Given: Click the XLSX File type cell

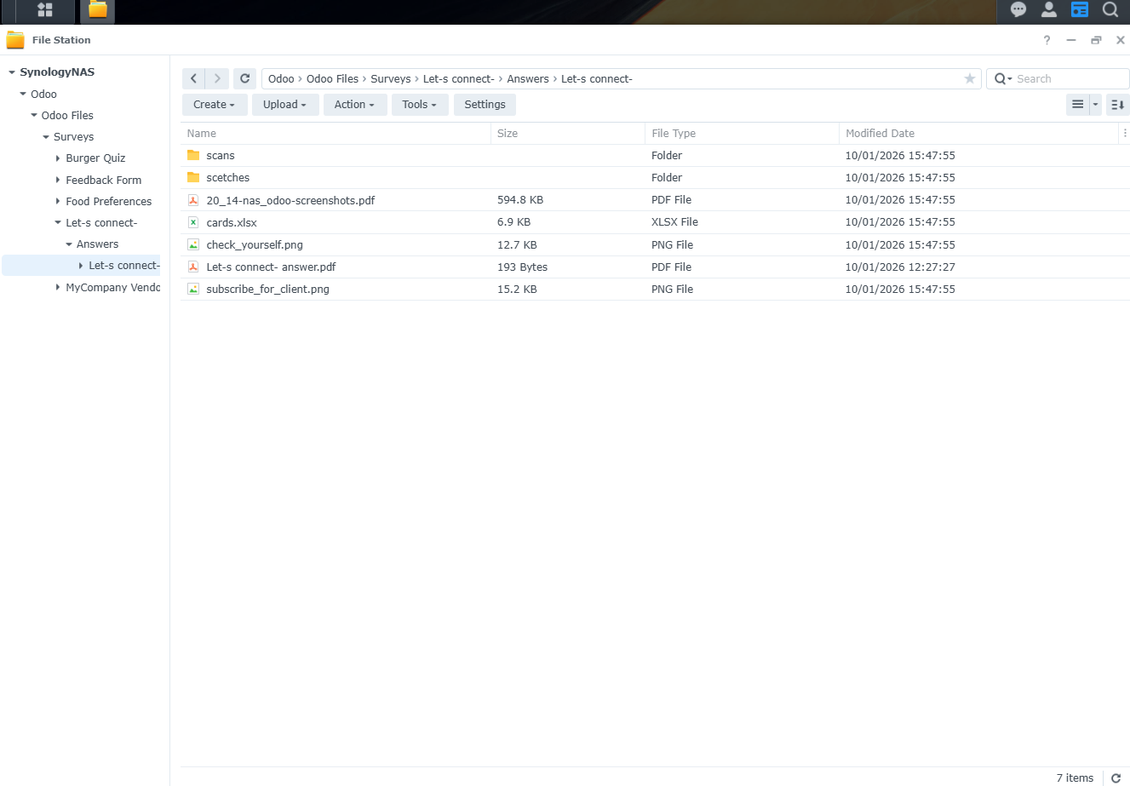Looking at the screenshot, I should pyautogui.click(x=675, y=222).
